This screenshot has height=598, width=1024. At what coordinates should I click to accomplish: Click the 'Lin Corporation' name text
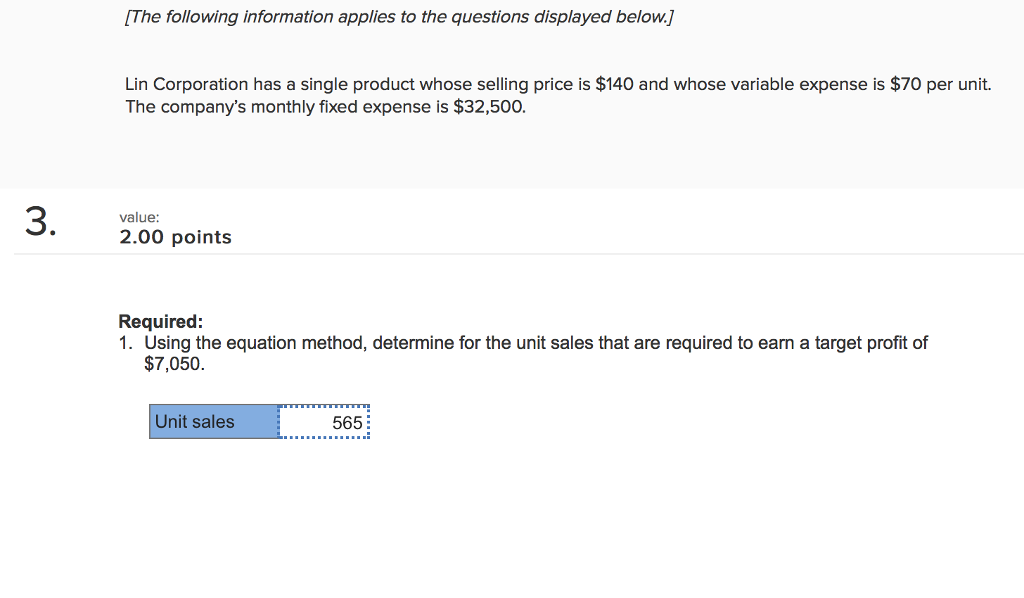point(182,84)
